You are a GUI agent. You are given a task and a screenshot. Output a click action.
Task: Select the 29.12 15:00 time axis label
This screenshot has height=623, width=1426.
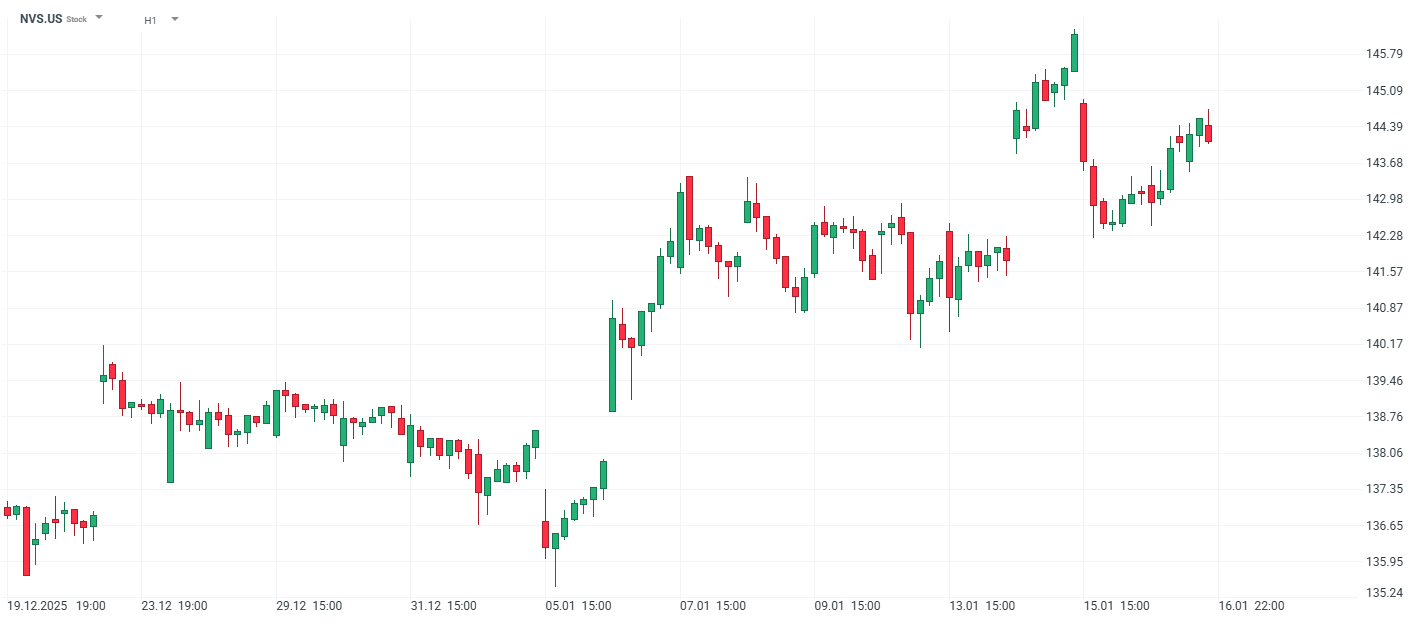pyautogui.click(x=309, y=606)
